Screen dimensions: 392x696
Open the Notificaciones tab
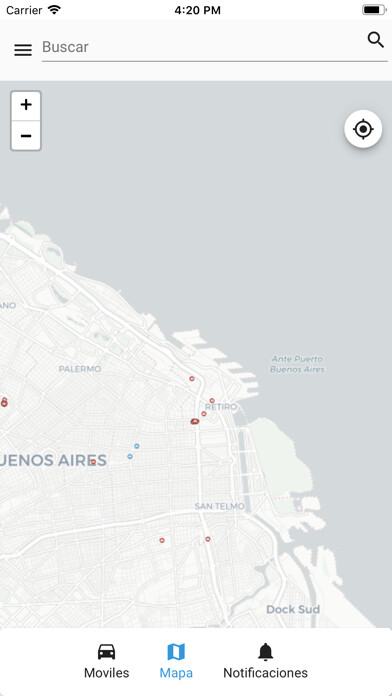tap(265, 661)
